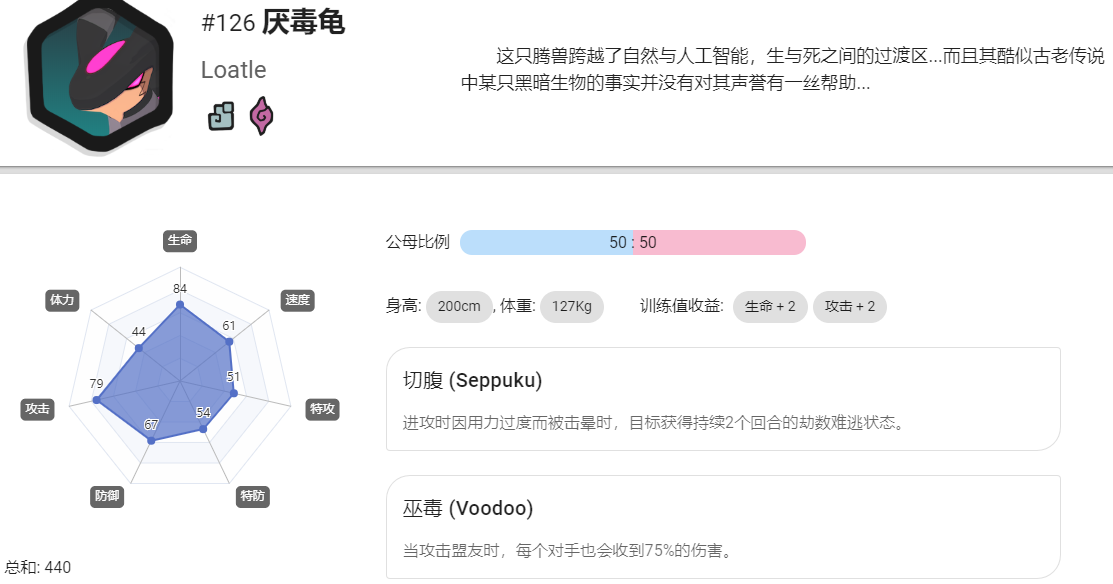Click the pink female ratio bar
The image size is (1113, 584).
(719, 243)
